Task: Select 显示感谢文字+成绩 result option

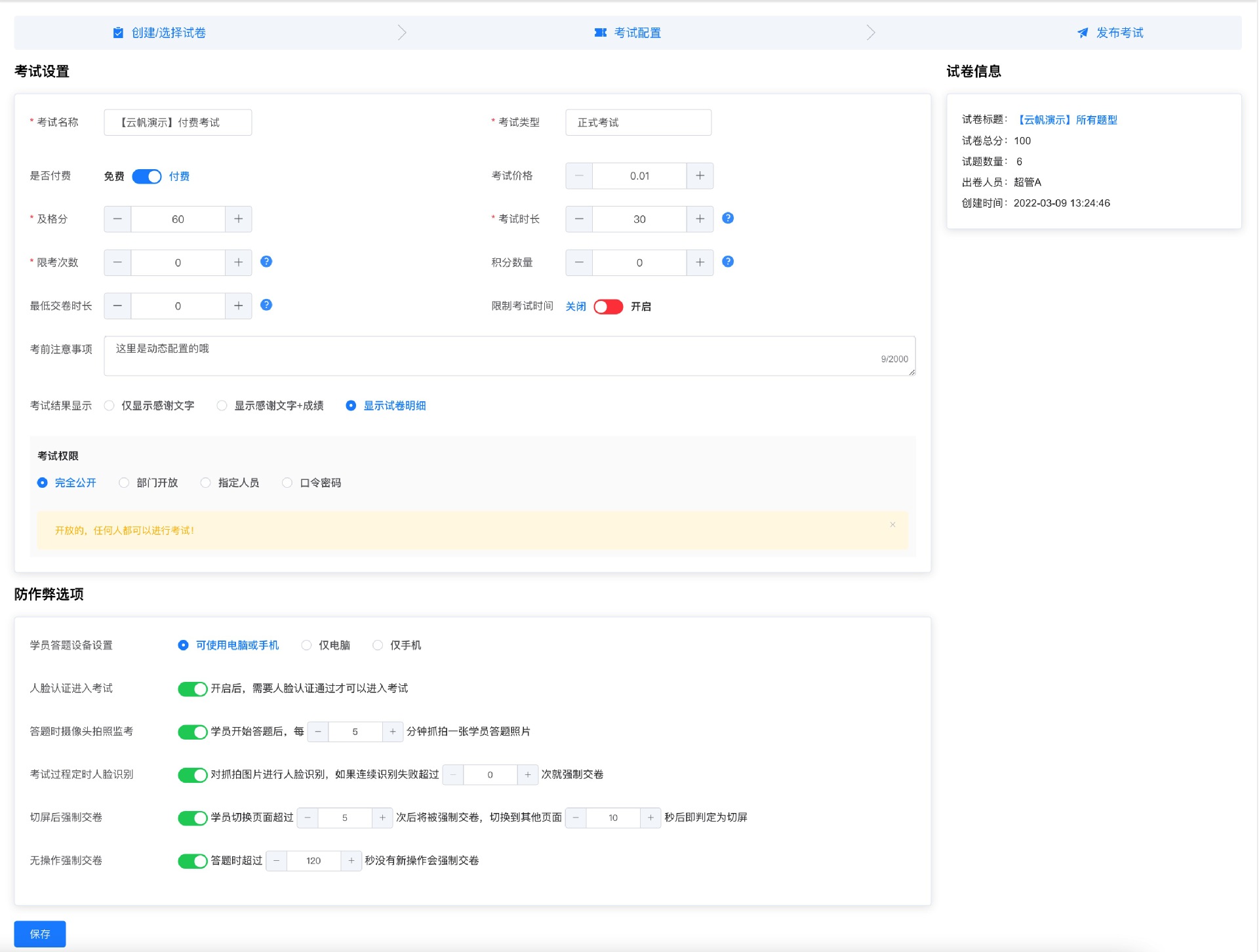Action: coord(270,406)
